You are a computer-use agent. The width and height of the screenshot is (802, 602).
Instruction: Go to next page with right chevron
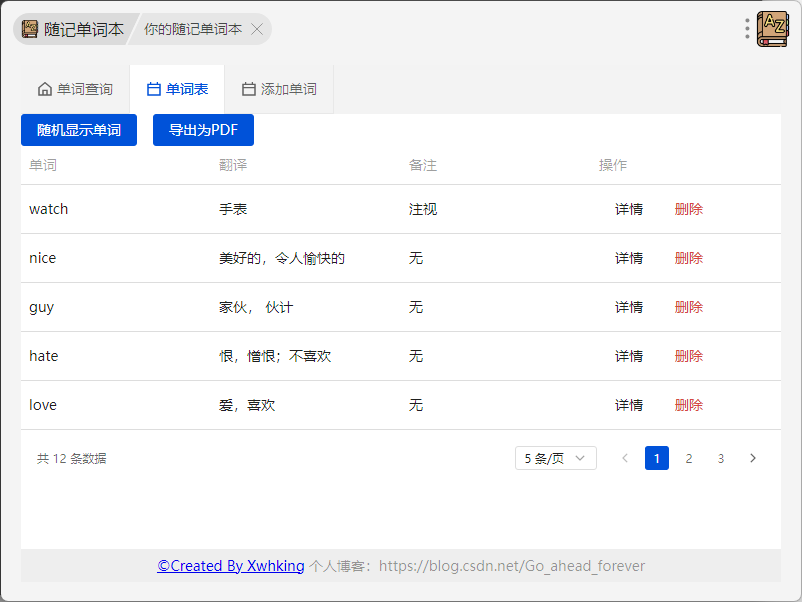click(752, 458)
